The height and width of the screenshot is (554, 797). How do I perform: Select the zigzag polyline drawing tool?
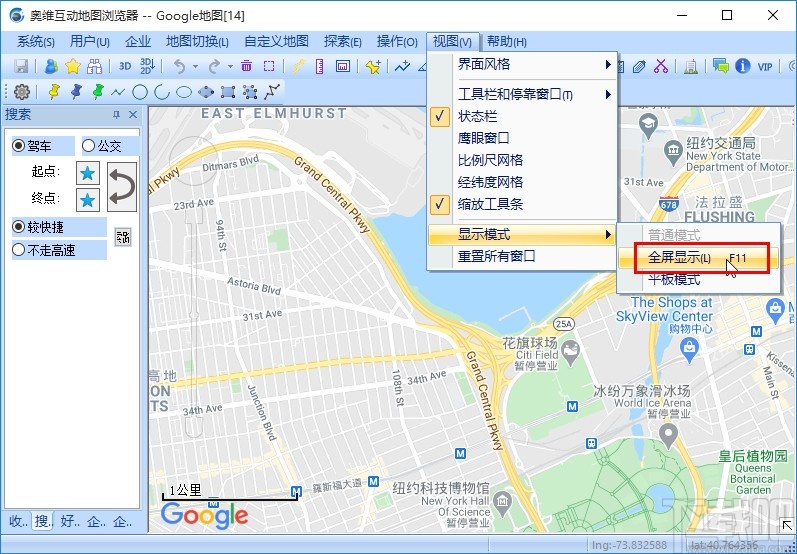[x=118, y=92]
